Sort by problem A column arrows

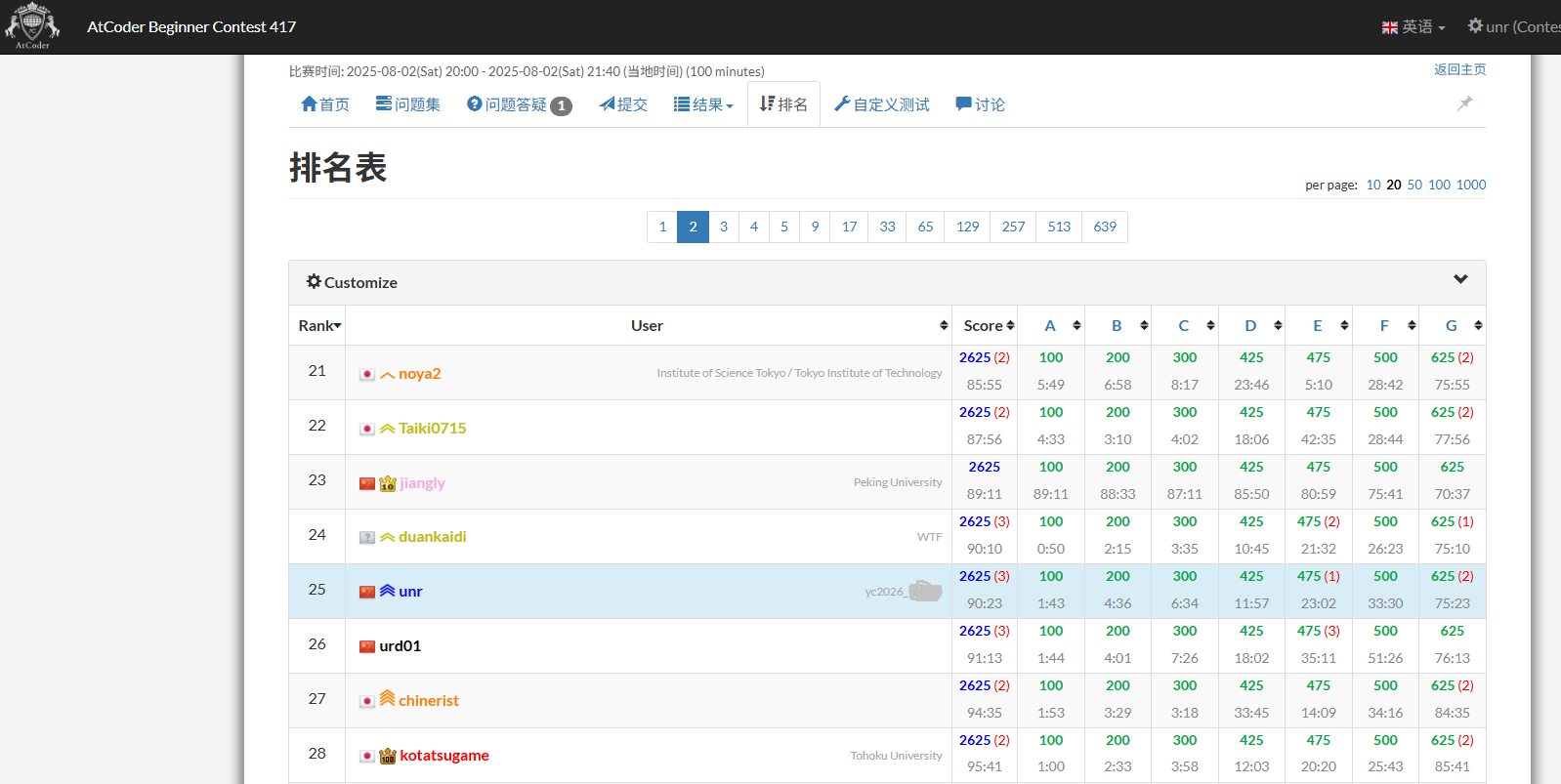point(1076,326)
